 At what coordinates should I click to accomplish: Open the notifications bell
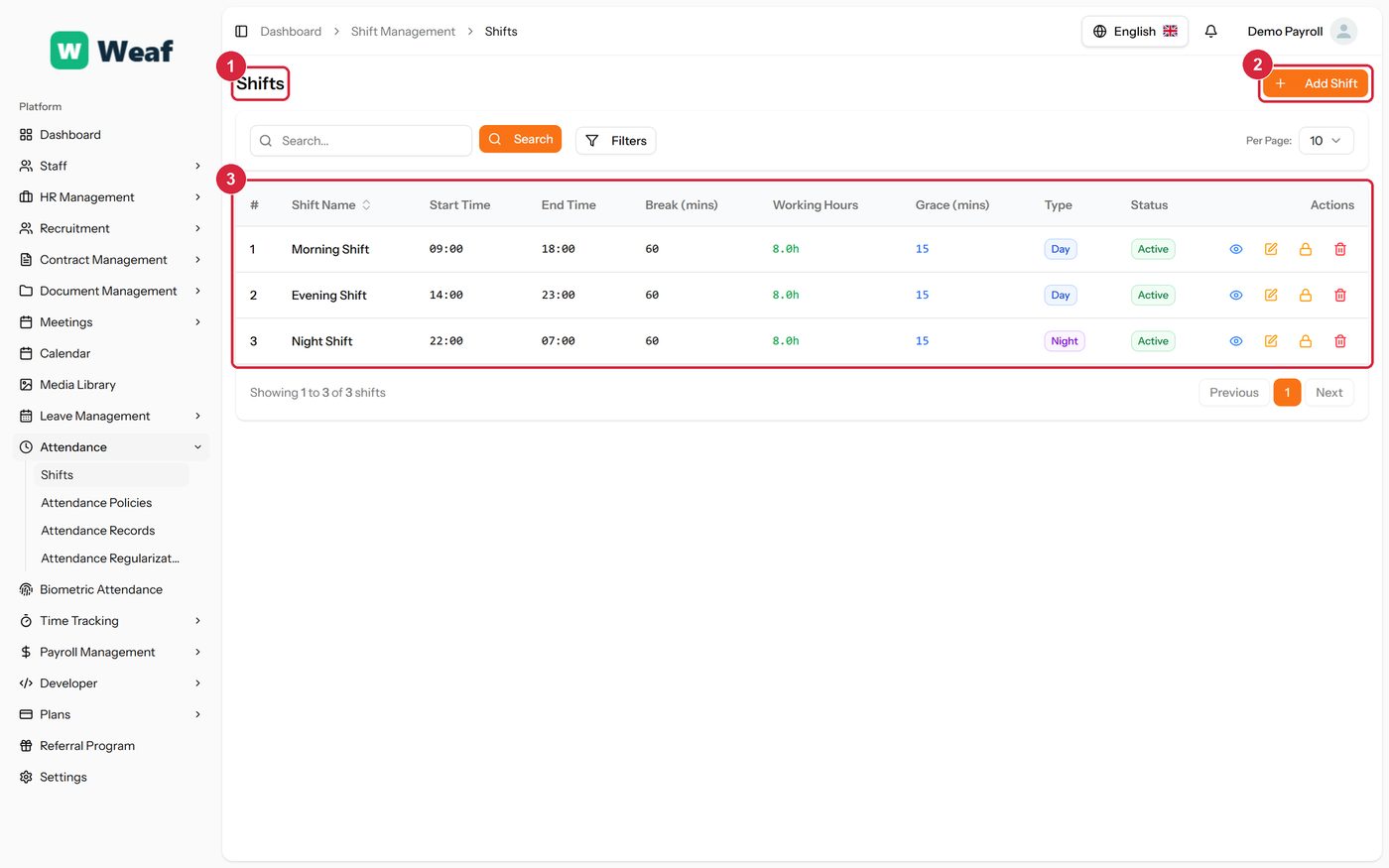pyautogui.click(x=1210, y=32)
